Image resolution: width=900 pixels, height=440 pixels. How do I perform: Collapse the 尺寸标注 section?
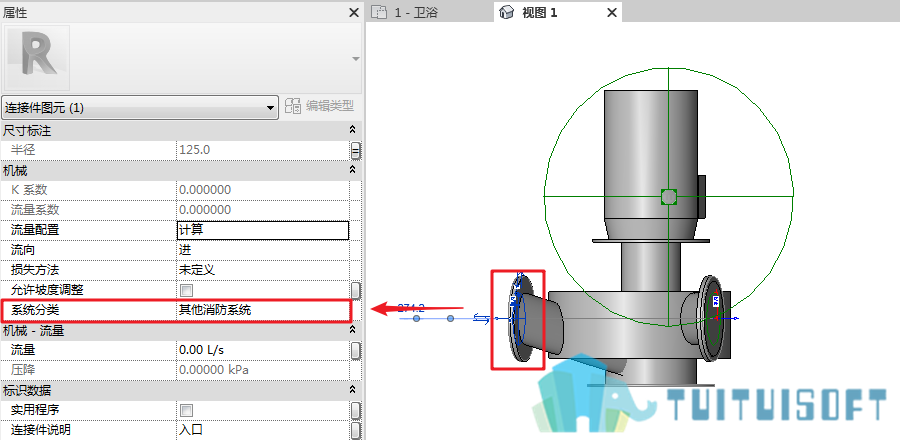point(353,131)
